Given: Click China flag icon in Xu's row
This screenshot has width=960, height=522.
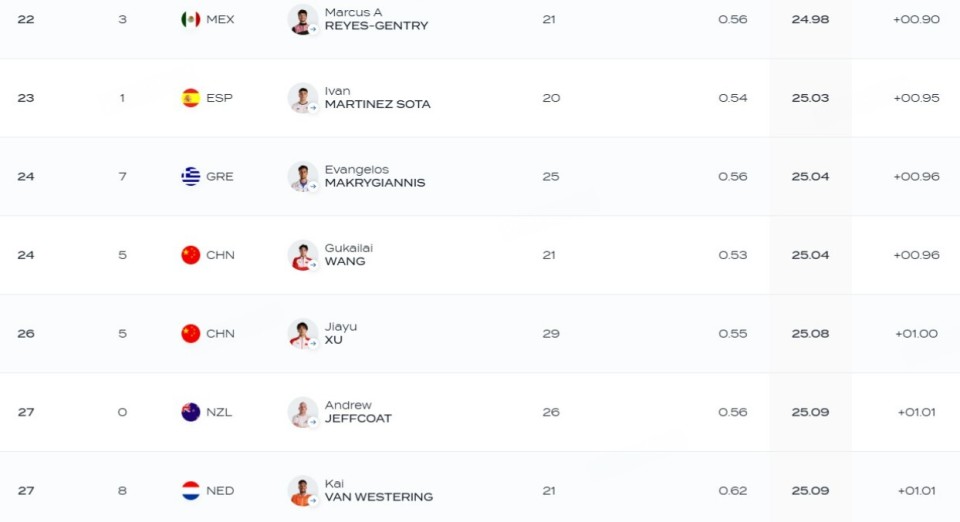Looking at the screenshot, I should pos(191,333).
